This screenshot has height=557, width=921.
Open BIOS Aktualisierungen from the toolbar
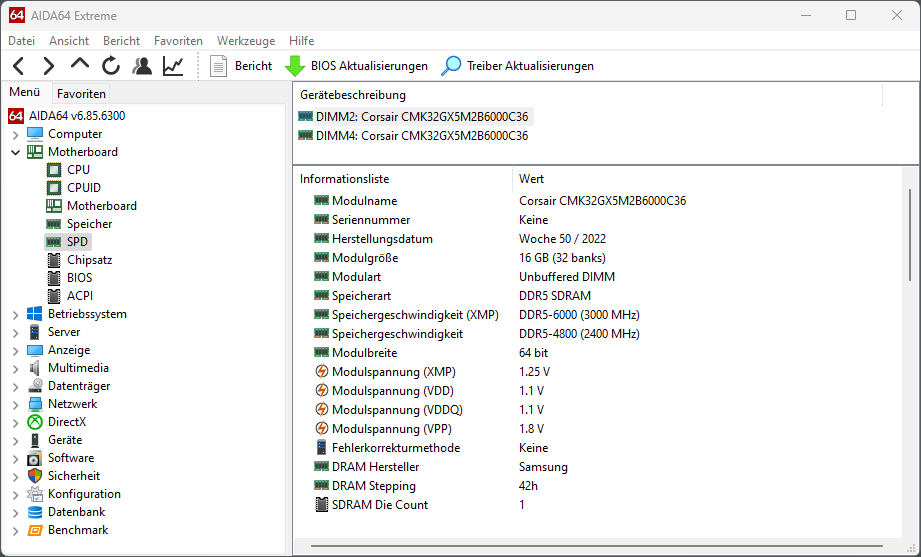coord(356,66)
